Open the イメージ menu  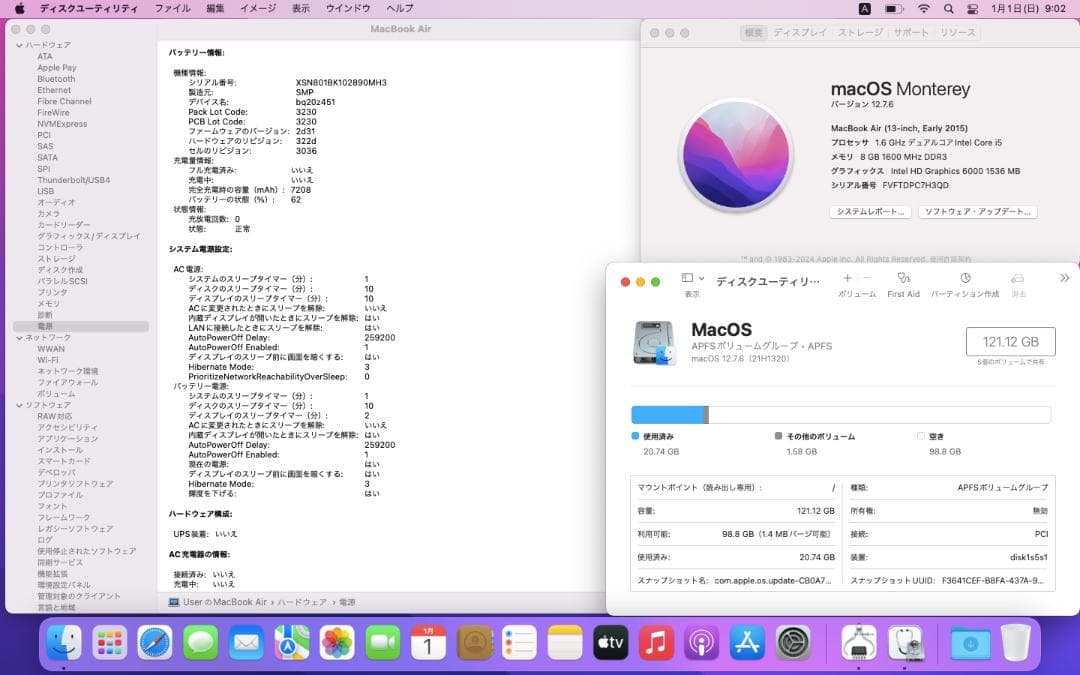click(258, 8)
